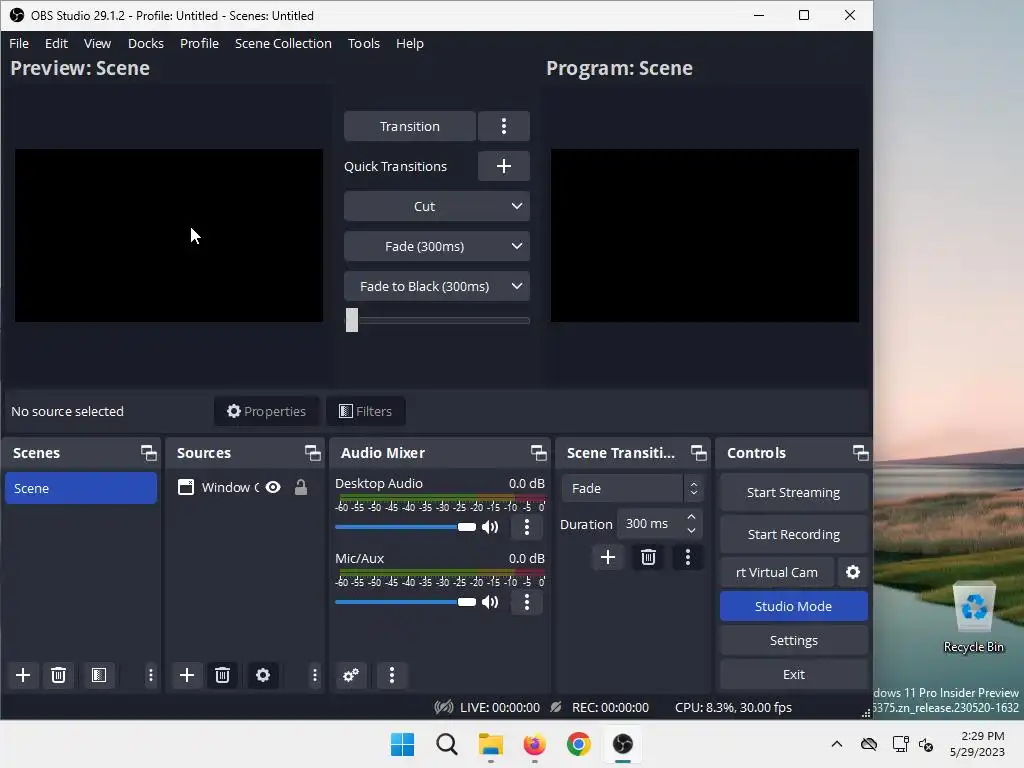Viewport: 1024px width, 768px height.
Task: Open the Fade scene transition combo box
Action: coord(632,488)
